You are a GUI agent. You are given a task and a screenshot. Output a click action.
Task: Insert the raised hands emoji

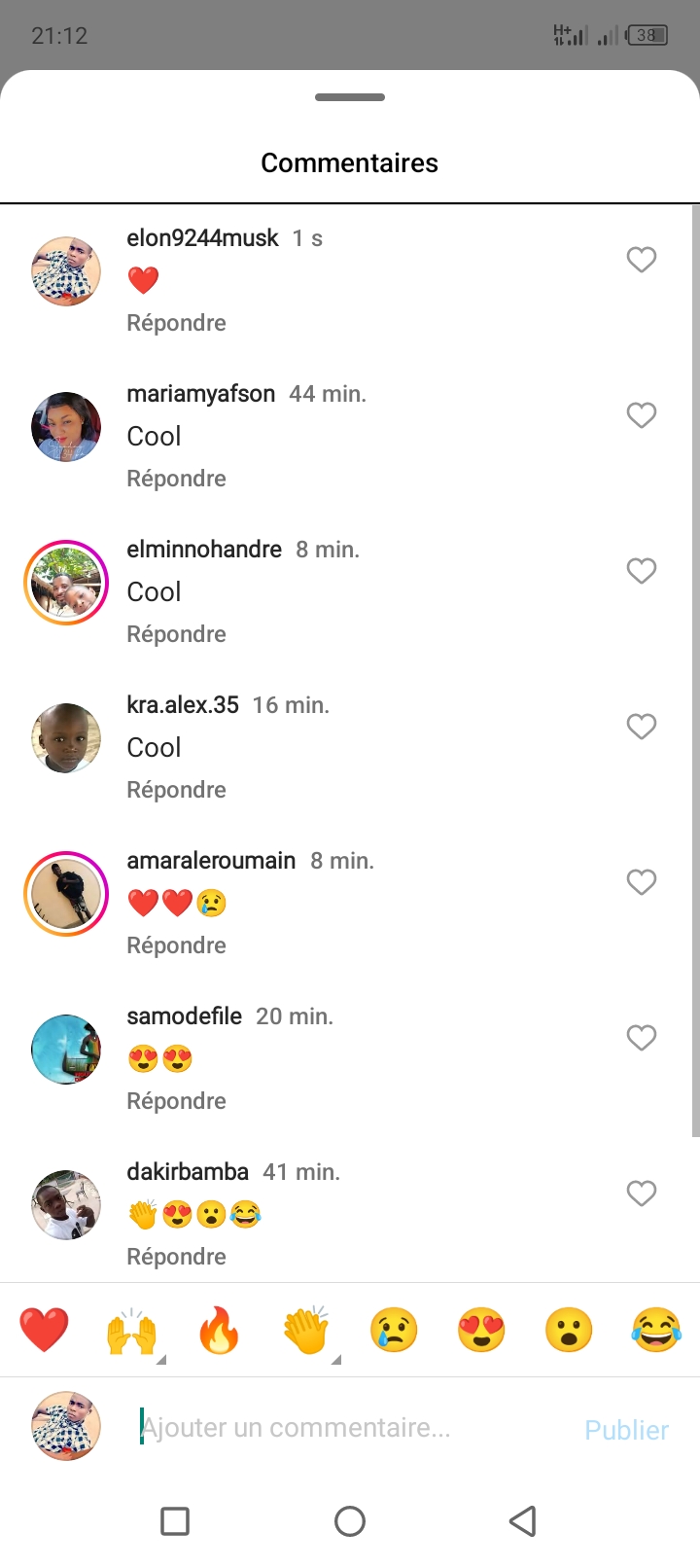pyautogui.click(x=131, y=1331)
